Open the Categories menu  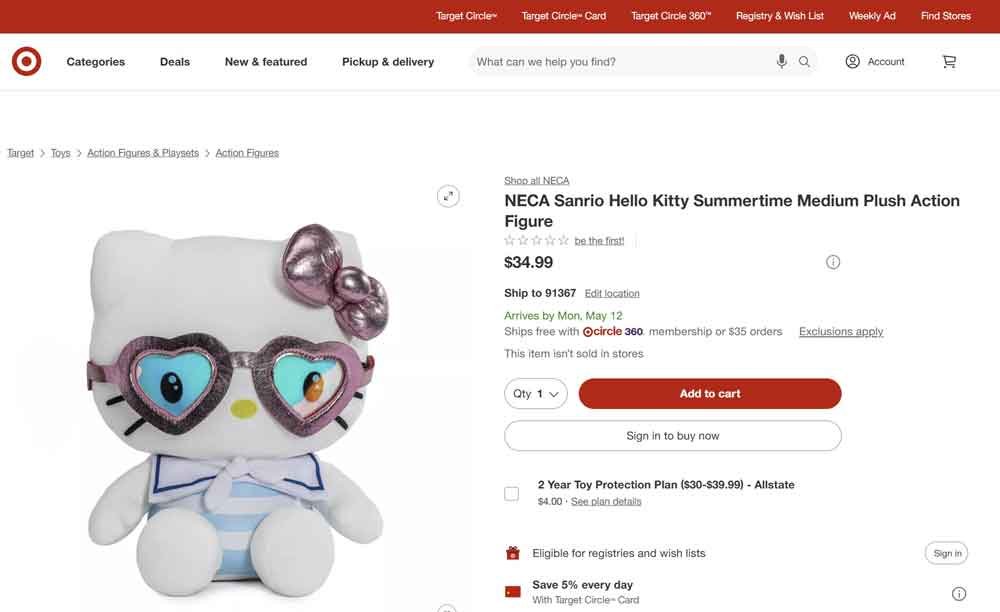tap(95, 61)
